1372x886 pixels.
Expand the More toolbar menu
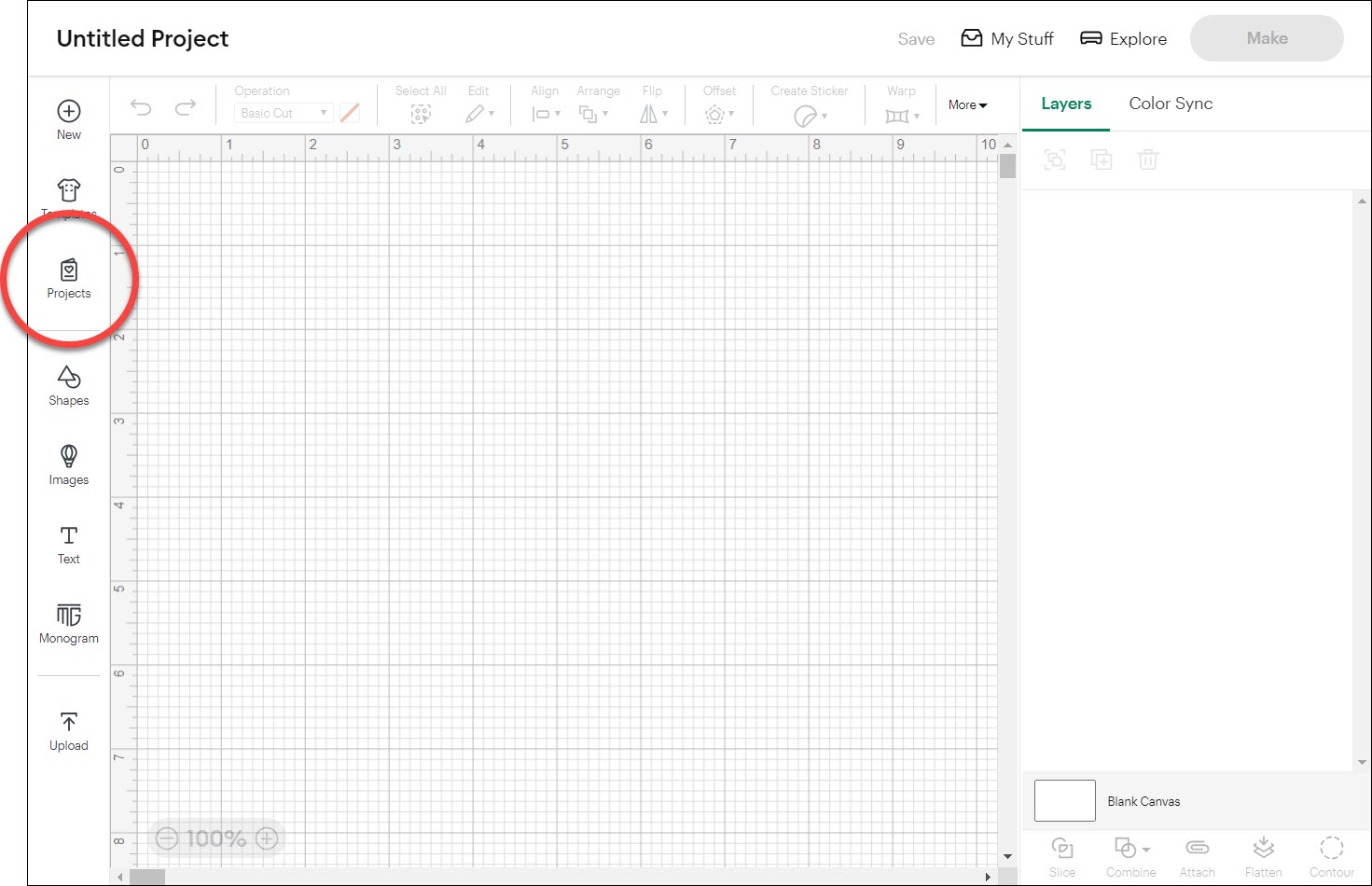pos(967,104)
